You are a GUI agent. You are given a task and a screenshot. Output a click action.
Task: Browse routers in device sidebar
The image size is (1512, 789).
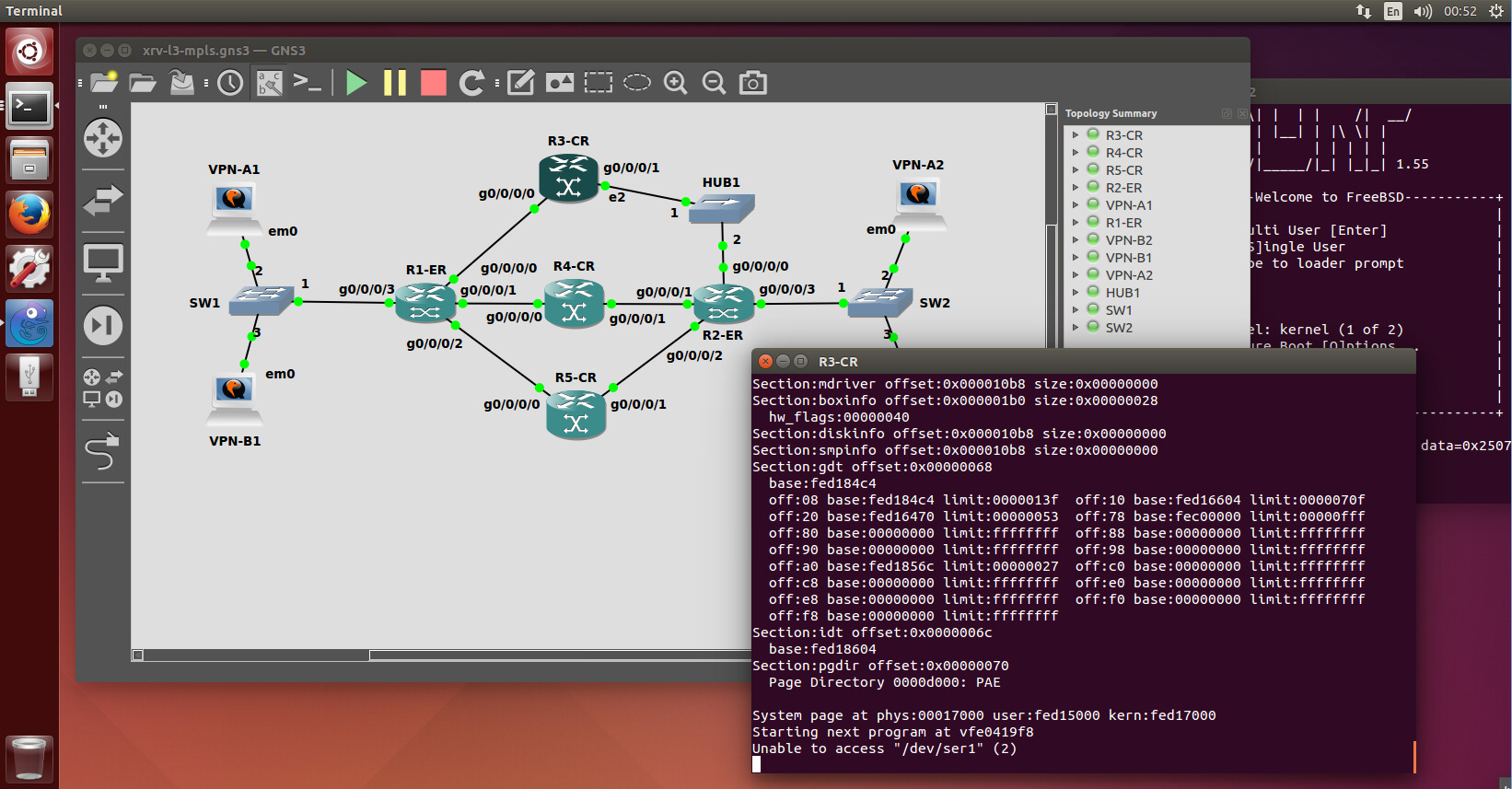click(103, 139)
